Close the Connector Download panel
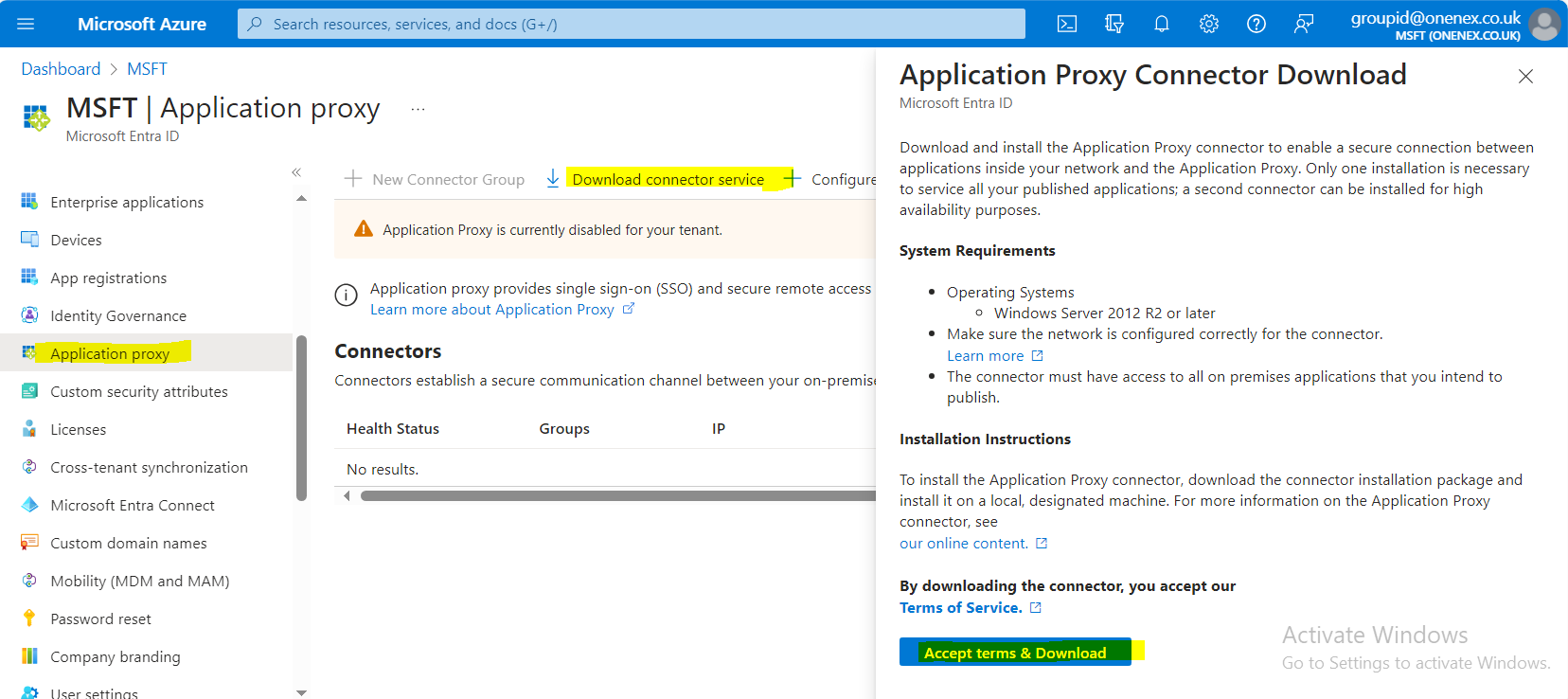 (1525, 76)
